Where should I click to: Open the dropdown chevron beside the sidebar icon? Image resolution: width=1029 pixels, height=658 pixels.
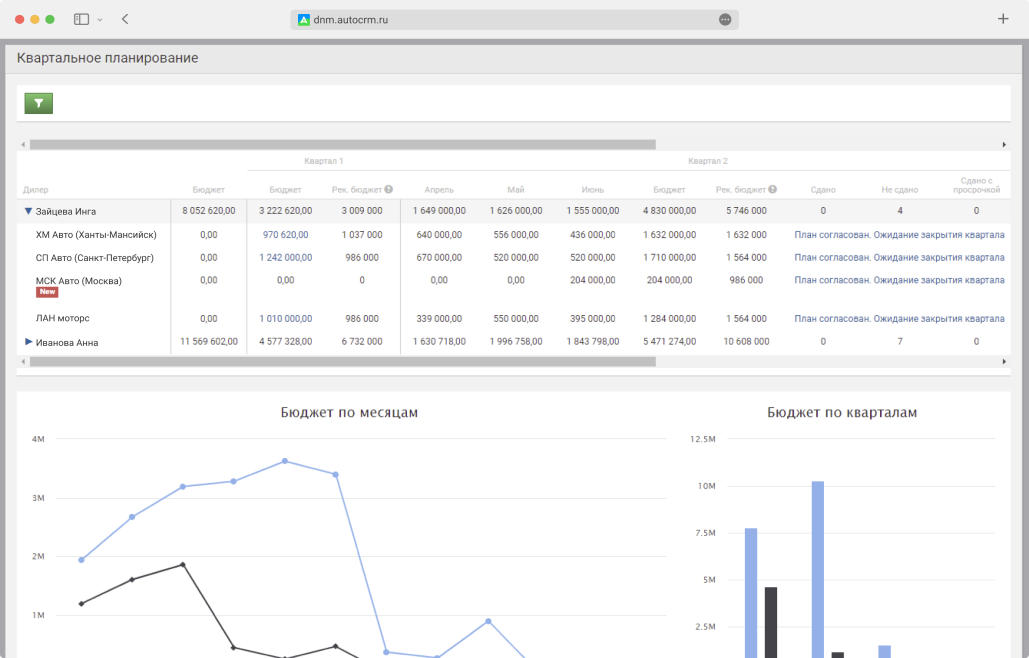point(100,20)
